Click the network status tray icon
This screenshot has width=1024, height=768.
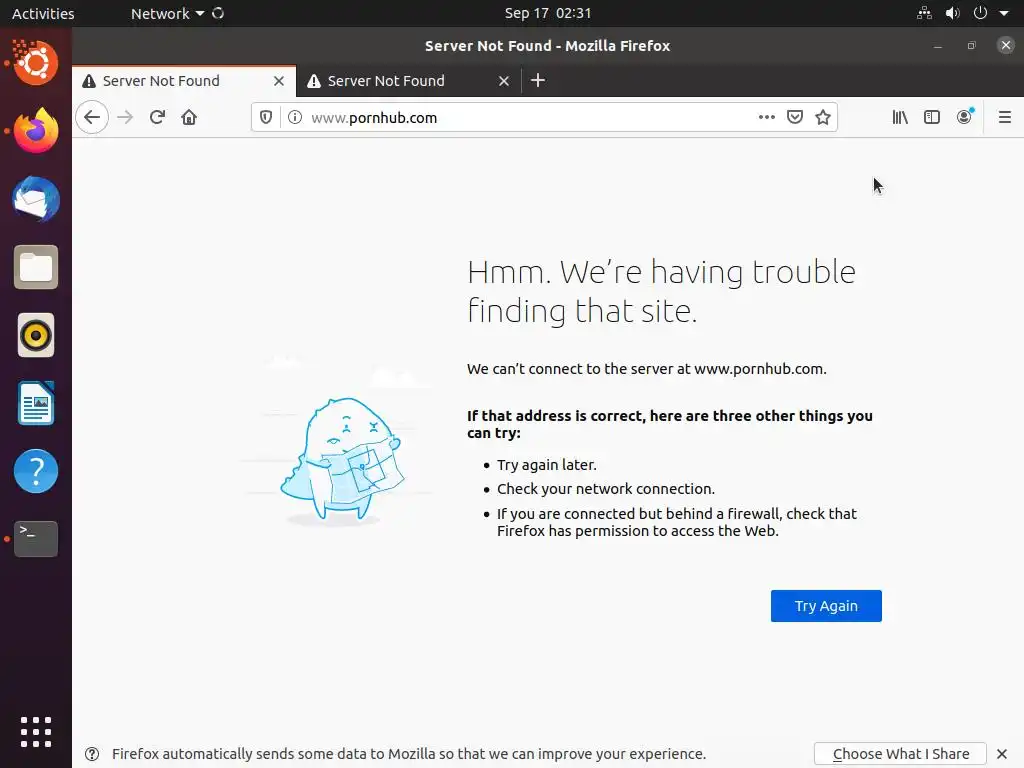(x=924, y=13)
